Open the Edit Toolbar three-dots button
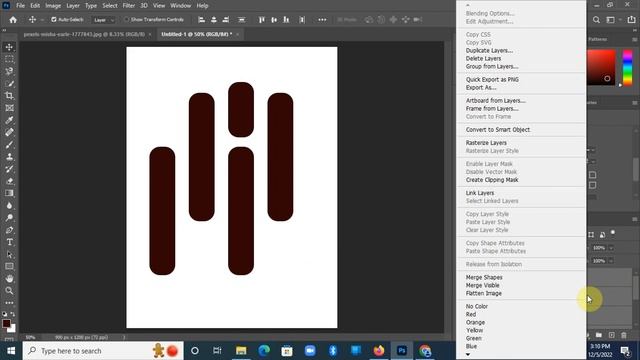Screen dimensions: 640x360 pyautogui.click(x=9, y=303)
